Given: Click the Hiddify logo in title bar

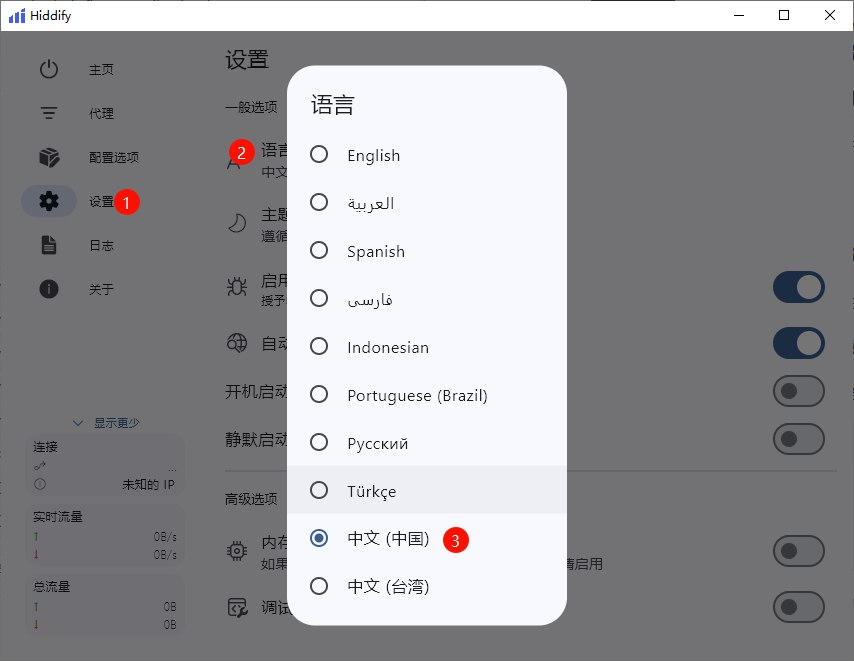Looking at the screenshot, I should pos(17,16).
